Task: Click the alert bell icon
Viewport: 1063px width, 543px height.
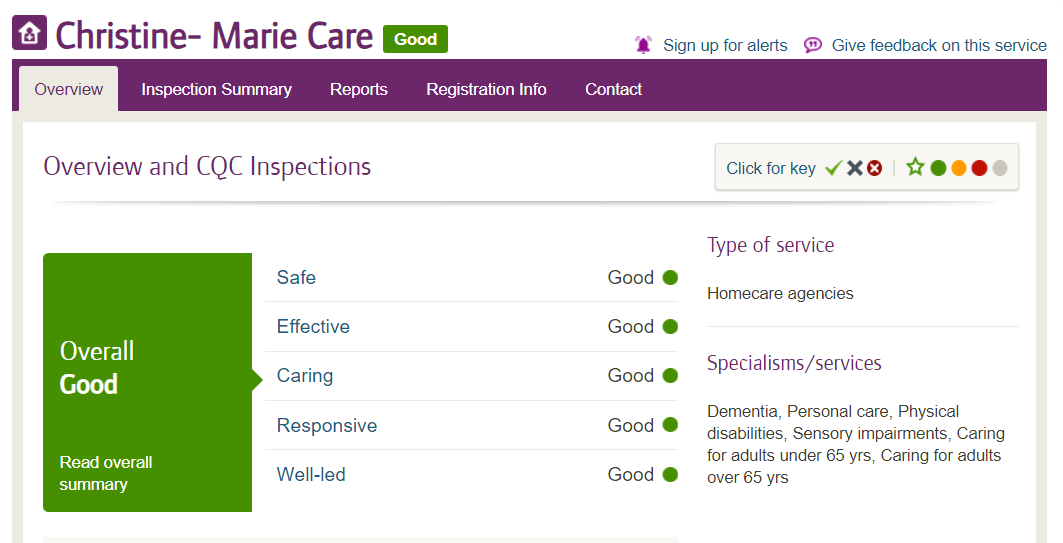Action: coord(643,45)
